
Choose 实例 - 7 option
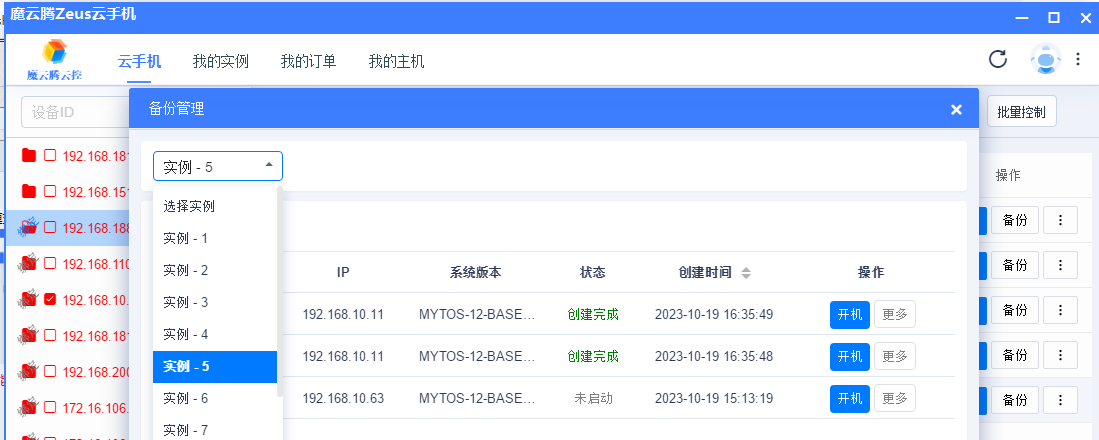point(215,427)
